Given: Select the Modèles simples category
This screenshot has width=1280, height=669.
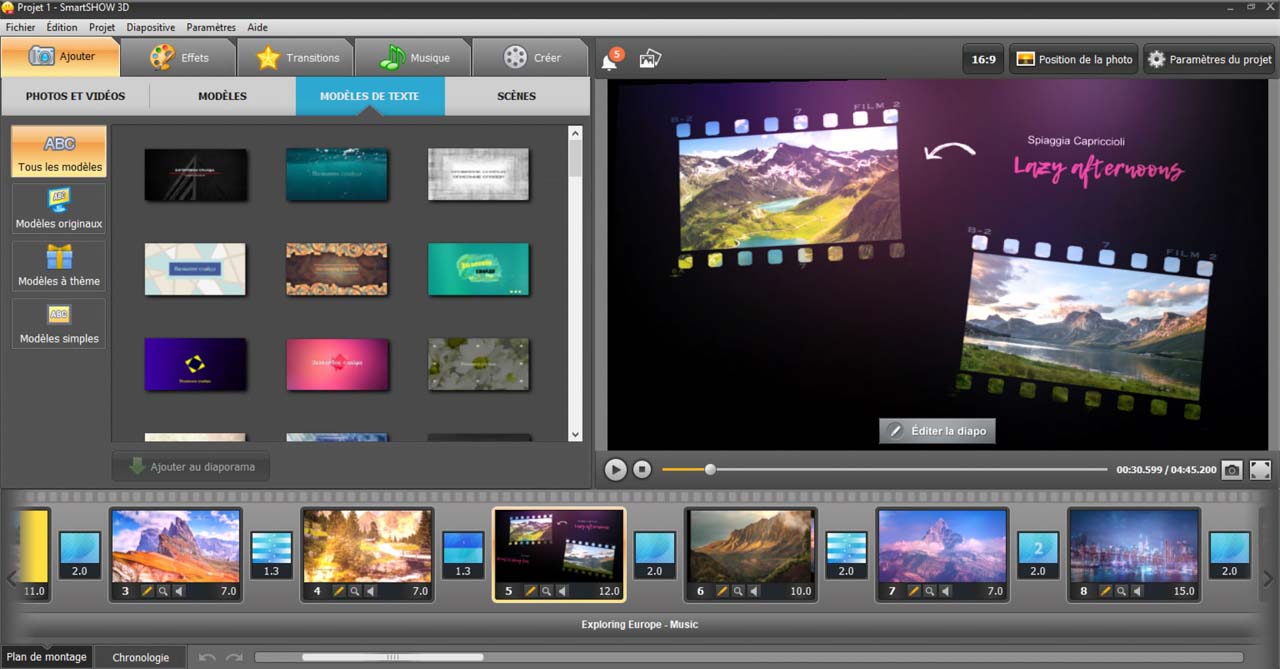Looking at the screenshot, I should click(x=59, y=323).
